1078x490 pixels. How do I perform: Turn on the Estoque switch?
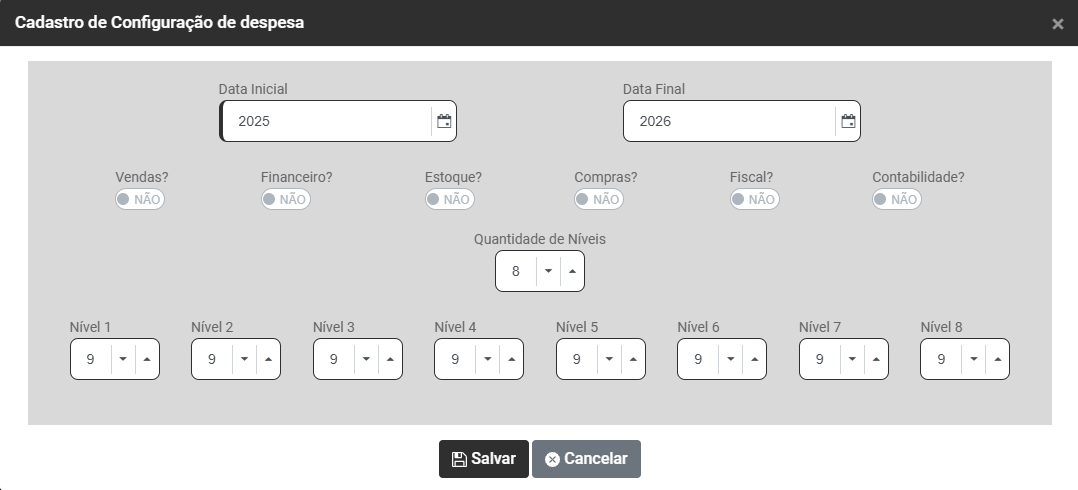click(449, 199)
